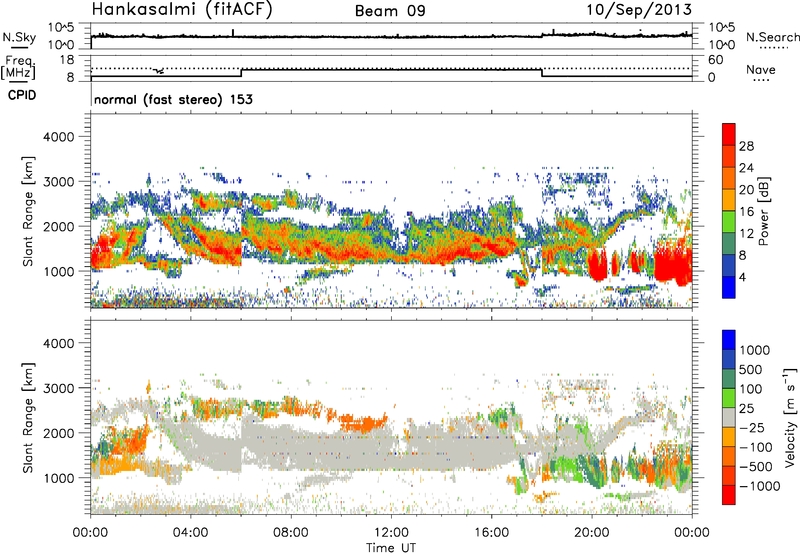Click the 'Nave' legend label
Screen dimensions: 800x554
tap(760, 69)
